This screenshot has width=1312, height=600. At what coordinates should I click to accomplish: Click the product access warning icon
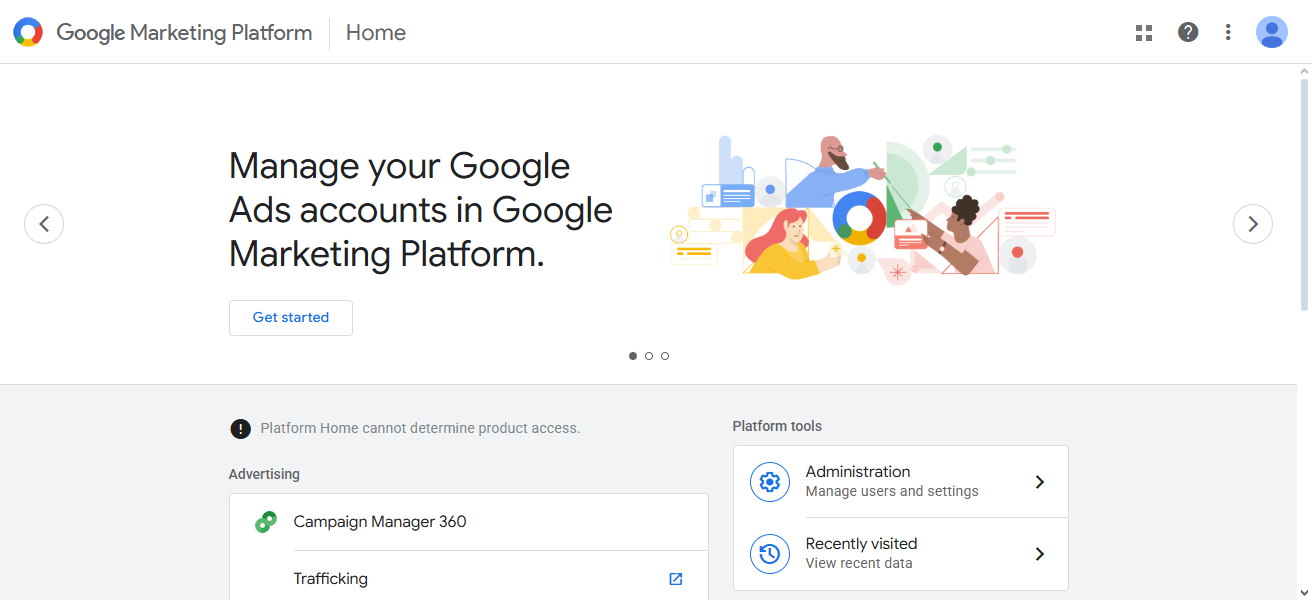(240, 428)
